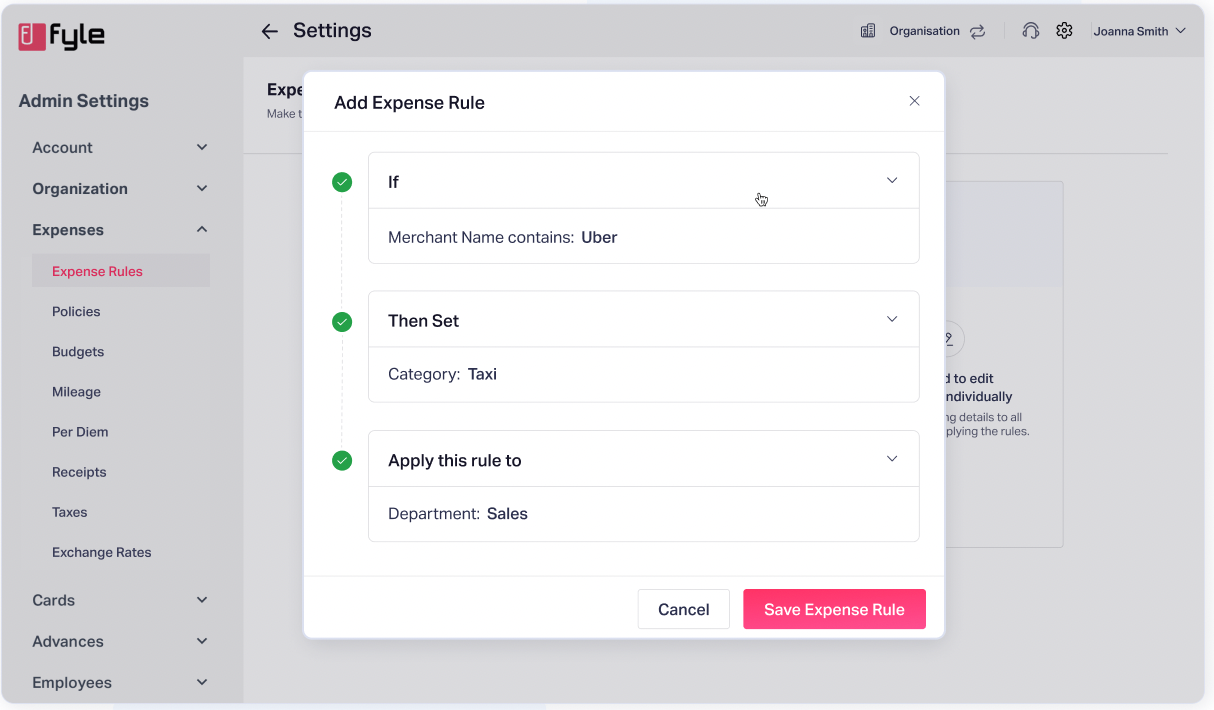Click the green checkmark beside If
Image resolution: width=1214 pixels, height=710 pixels.
342,182
